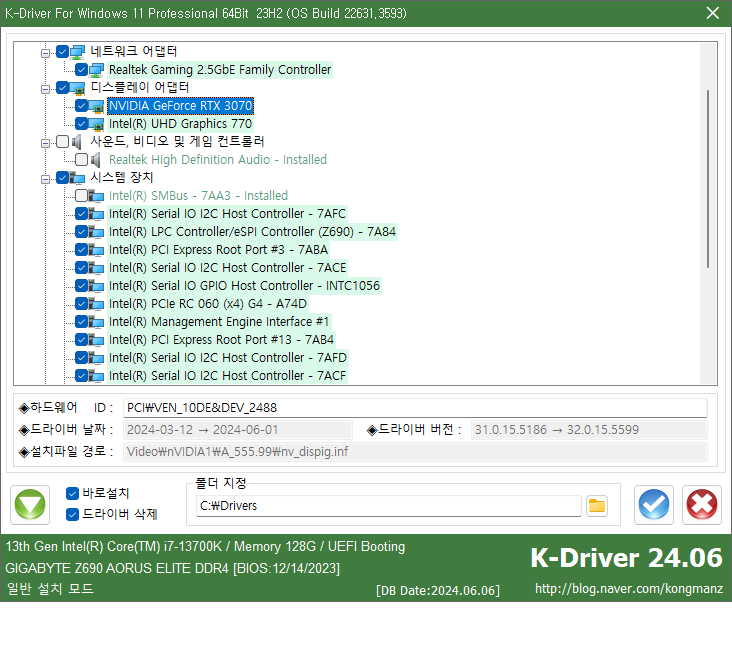Image resolution: width=732 pixels, height=661 pixels.
Task: Click the driver version field
Action: click(589, 429)
